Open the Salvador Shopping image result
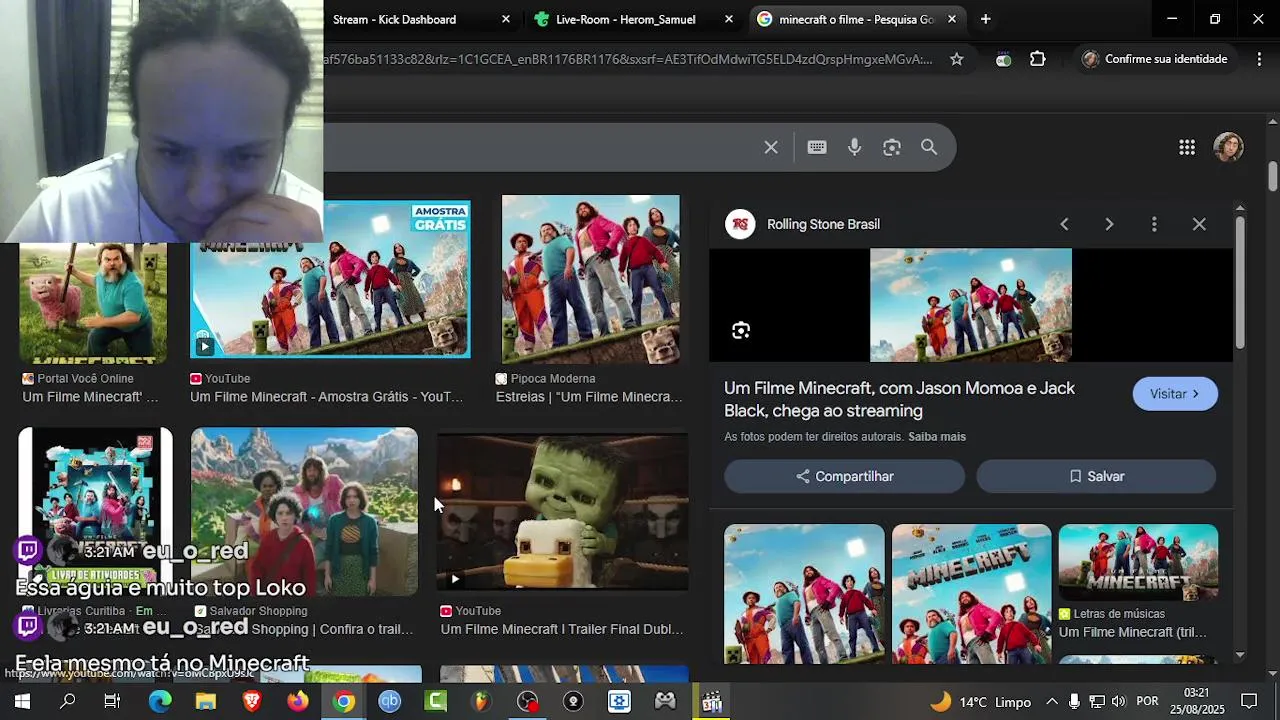The height and width of the screenshot is (720, 1280). point(304,511)
